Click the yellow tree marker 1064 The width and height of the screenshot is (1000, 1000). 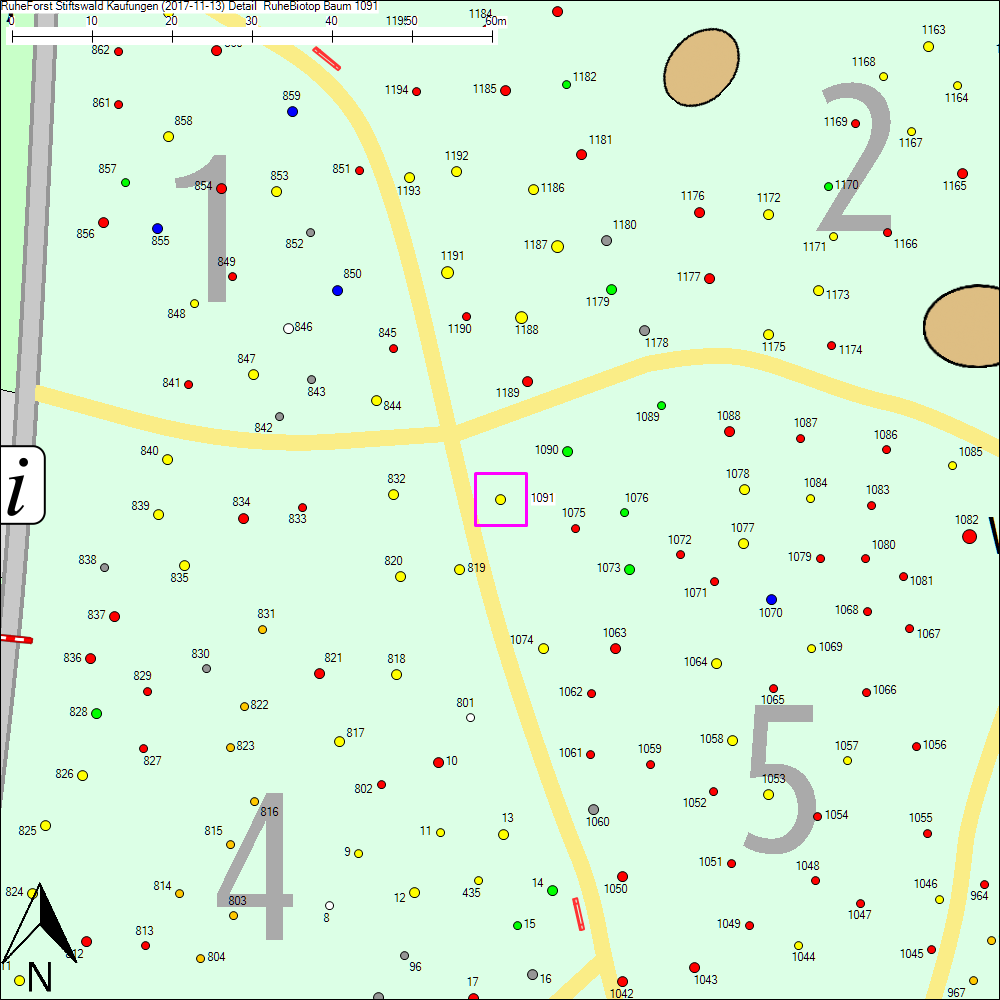click(x=716, y=664)
